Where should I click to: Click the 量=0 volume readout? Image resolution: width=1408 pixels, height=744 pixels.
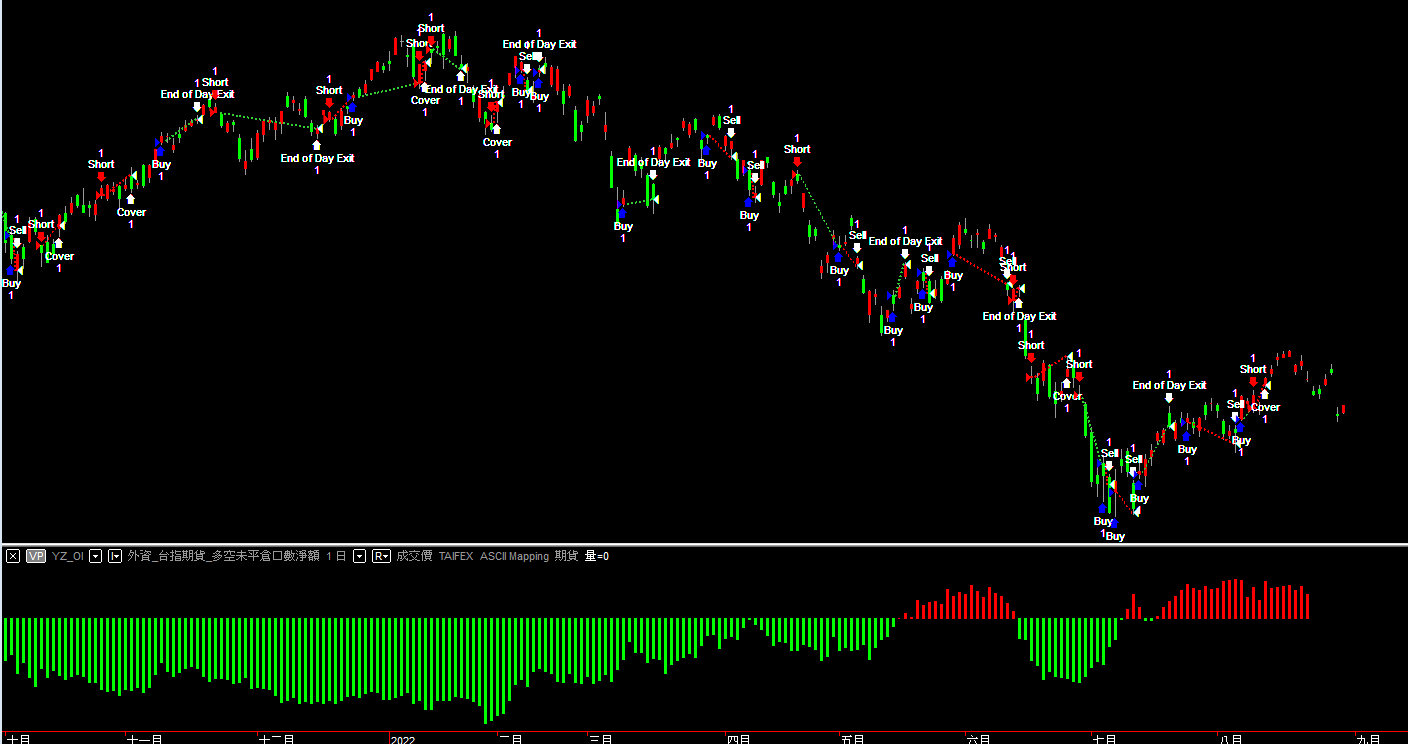point(597,556)
